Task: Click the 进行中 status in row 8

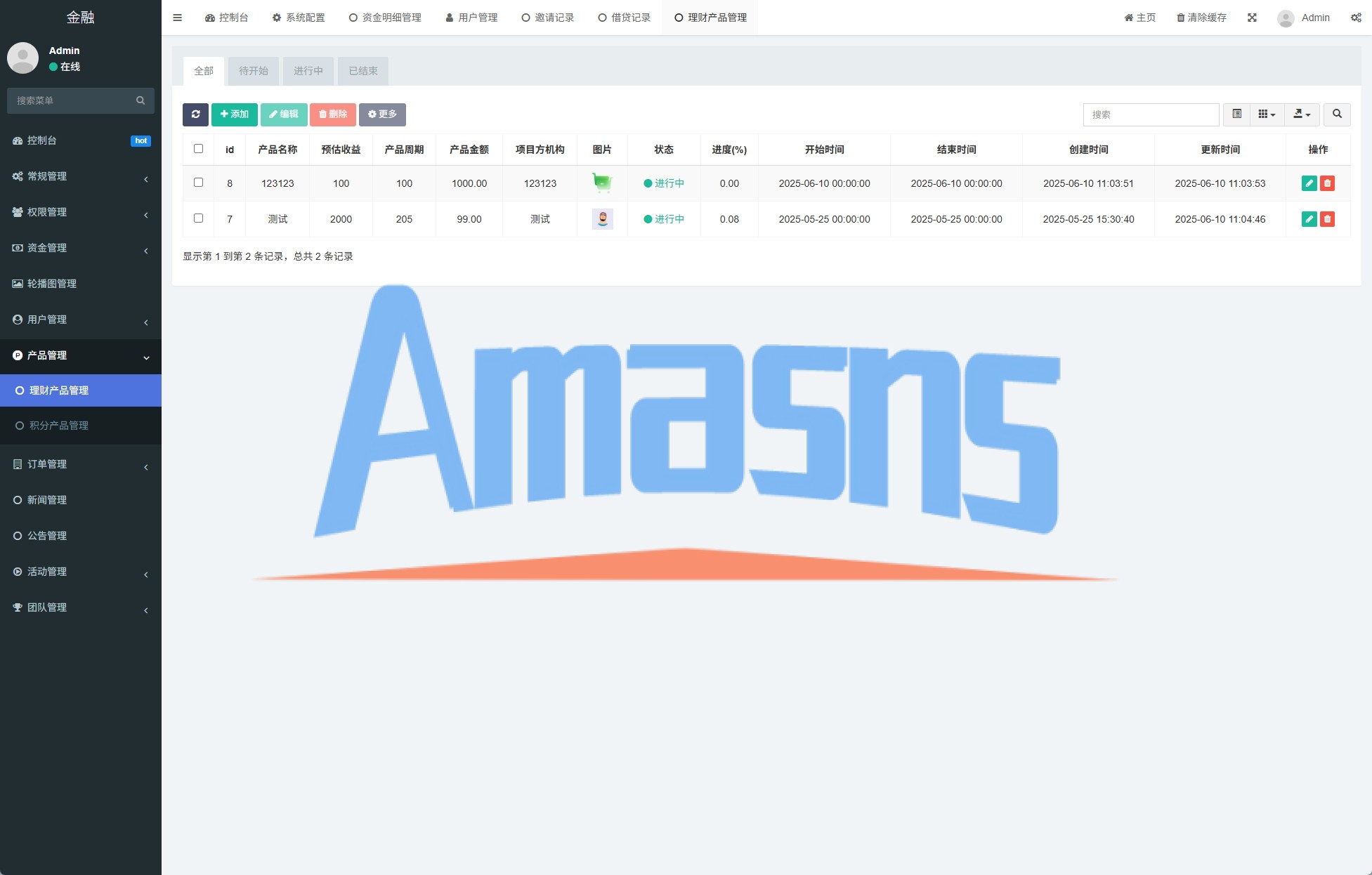Action: [664, 183]
